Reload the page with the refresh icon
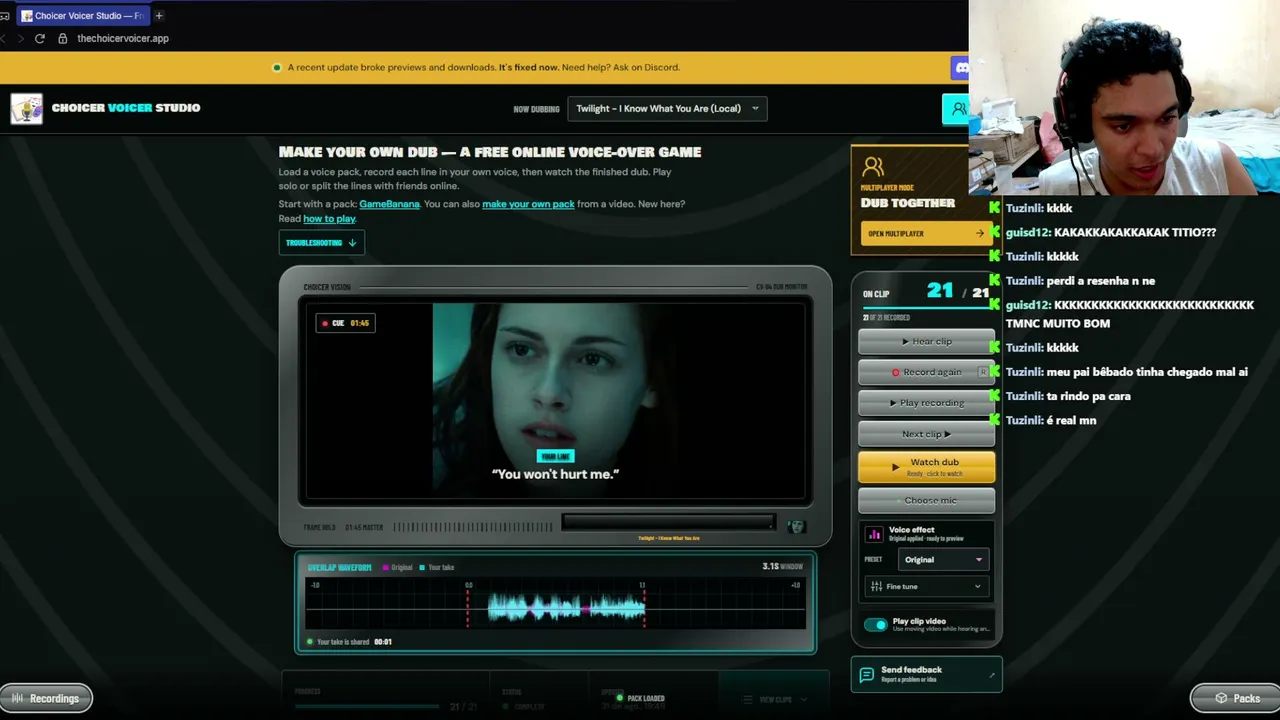The height and width of the screenshot is (720, 1280). click(x=40, y=38)
